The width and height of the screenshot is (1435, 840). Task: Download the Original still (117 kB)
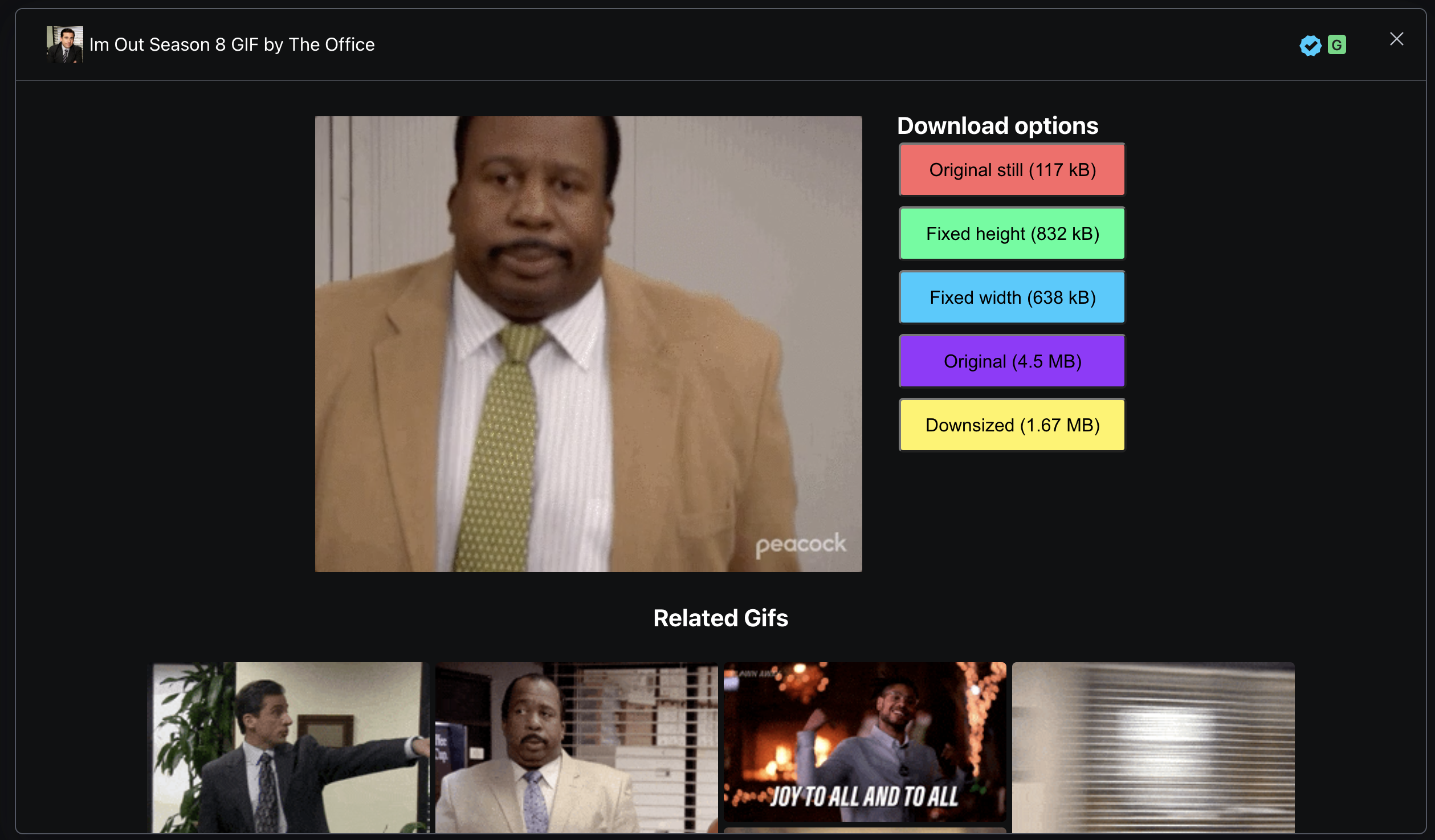tap(1012, 170)
